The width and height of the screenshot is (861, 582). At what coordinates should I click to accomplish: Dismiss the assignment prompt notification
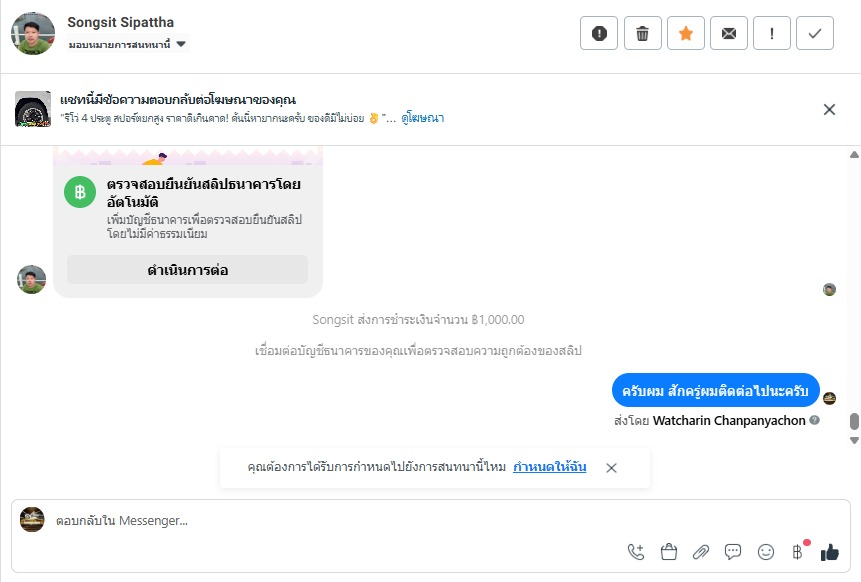point(612,467)
